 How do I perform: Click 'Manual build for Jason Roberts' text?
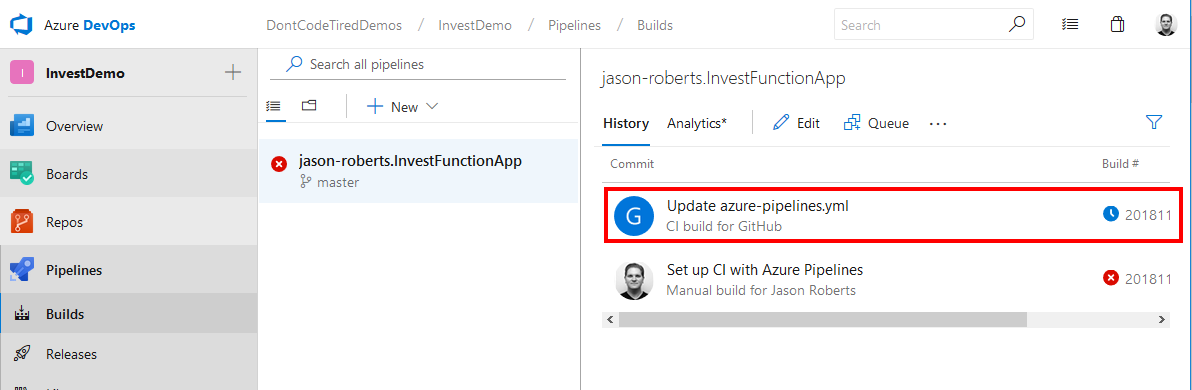761,290
